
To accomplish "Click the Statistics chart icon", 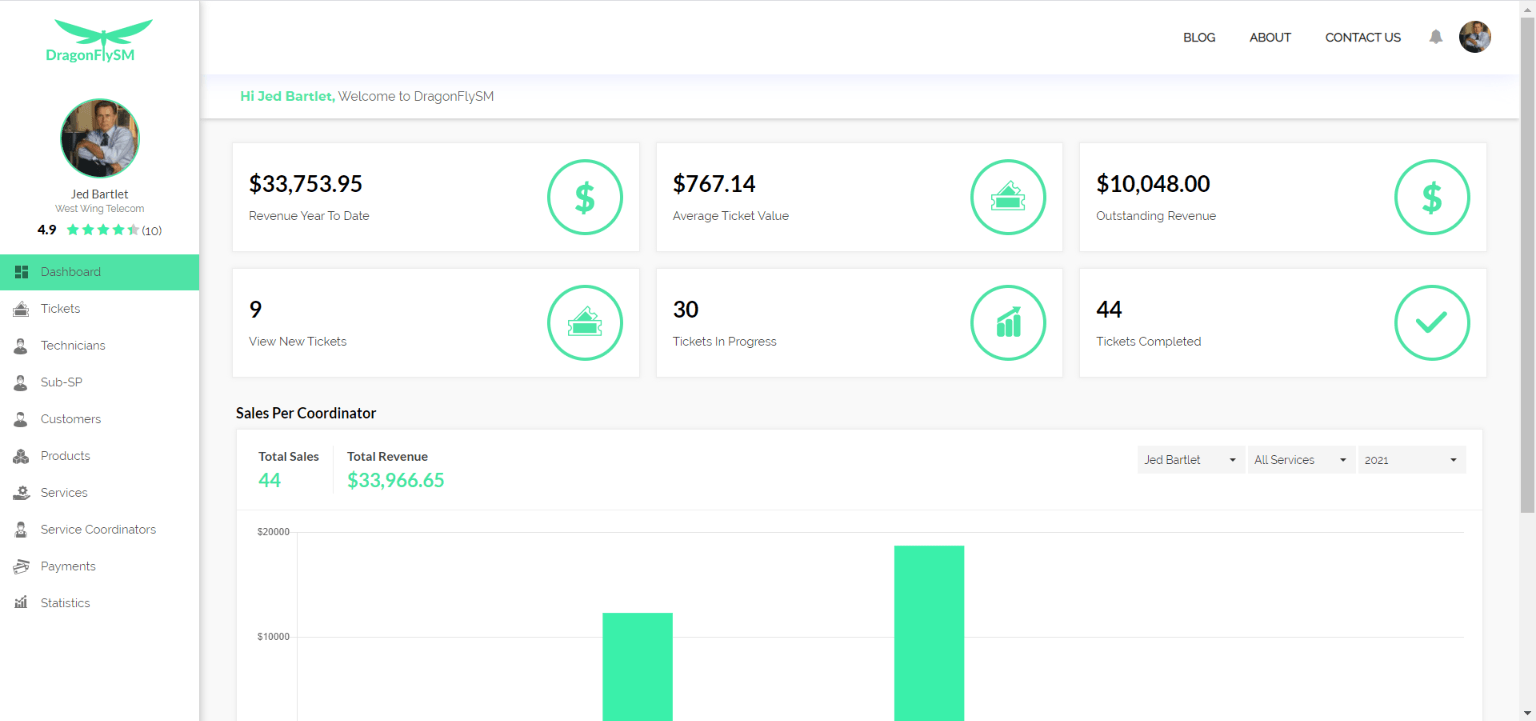I will [x=21, y=603].
